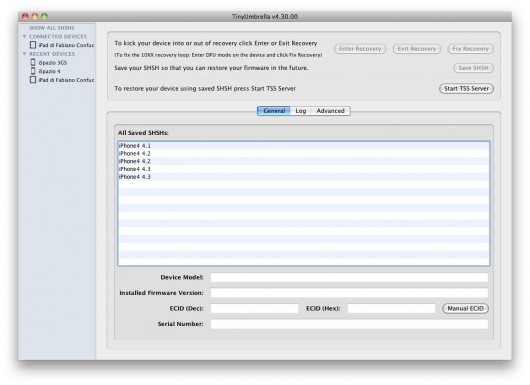This screenshot has width=530, height=385.
Task: Click the Manual ECID button
Action: 465,308
